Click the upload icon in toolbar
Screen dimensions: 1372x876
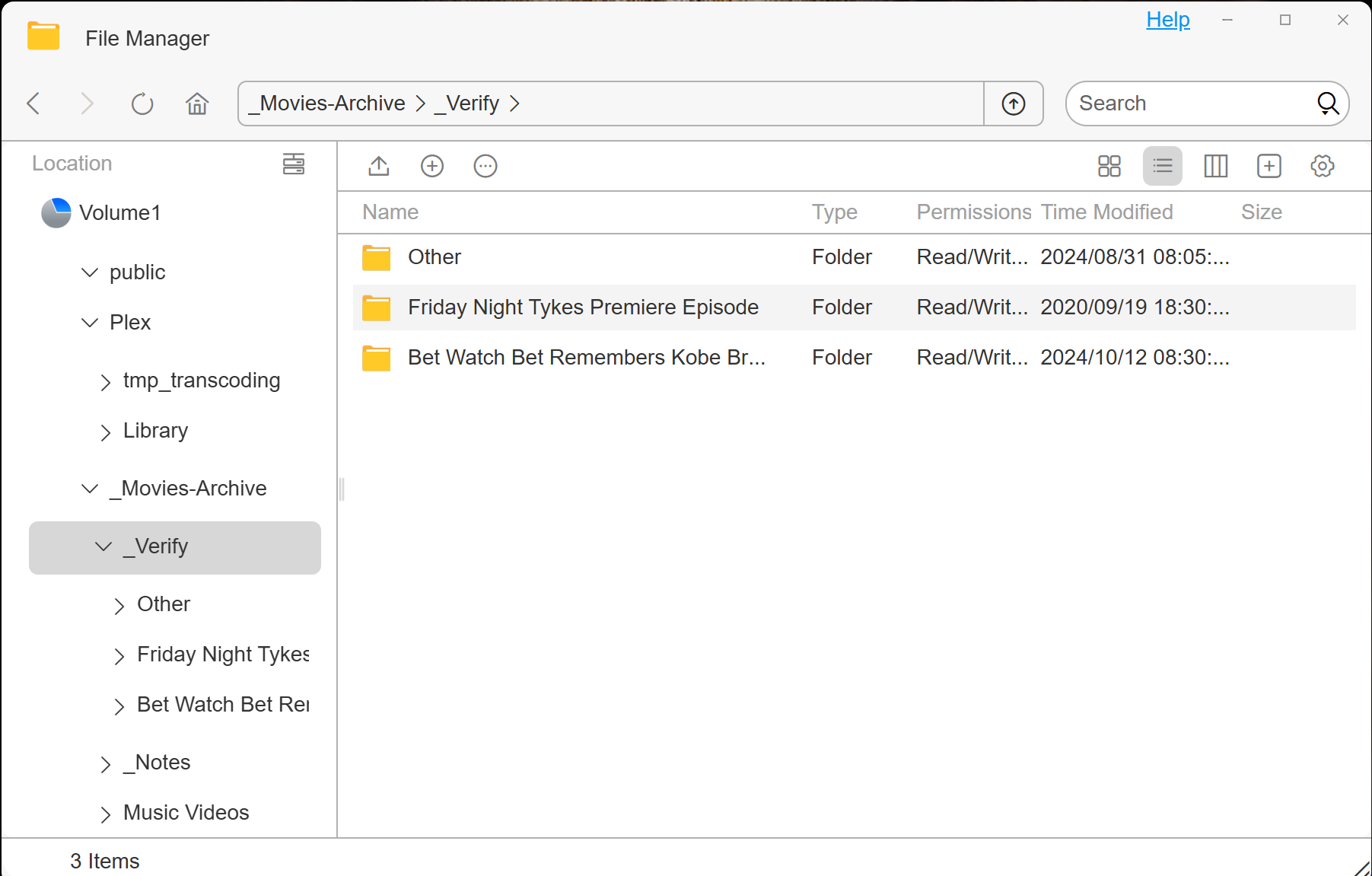(x=379, y=166)
